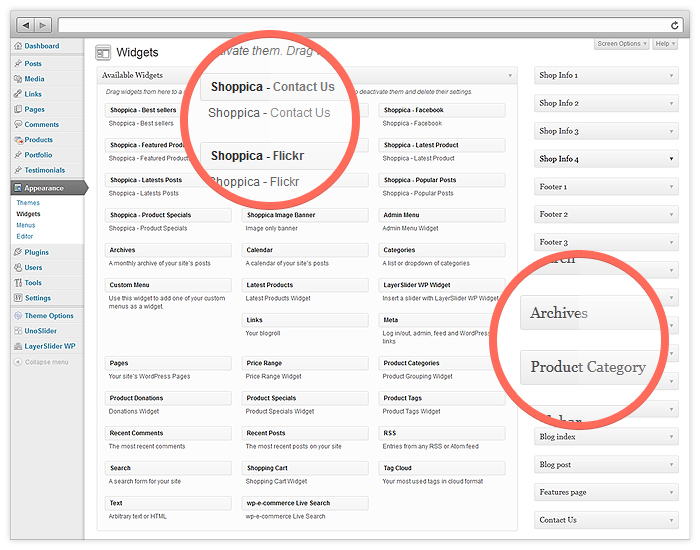Open the Theme Options menu
Image resolution: width=700 pixels, height=550 pixels.
coord(49,316)
